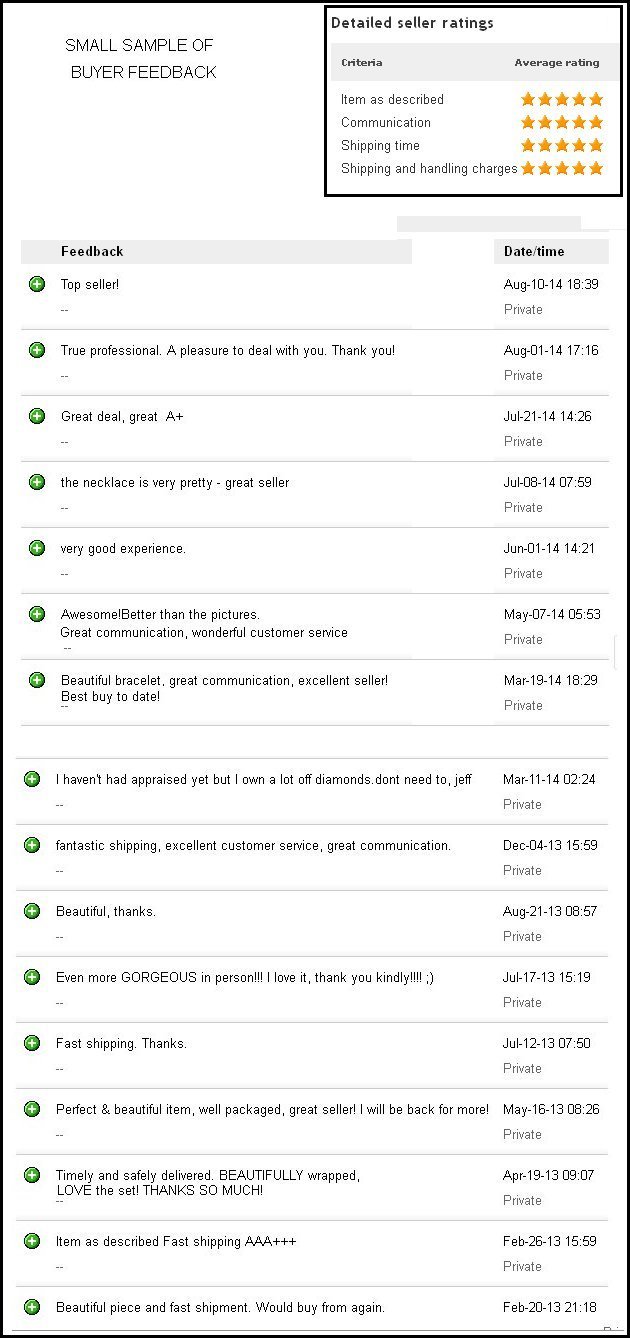Click the green plus icon beside 'Top seller!'
Viewport: 630px width, 1338px height.
[37, 284]
